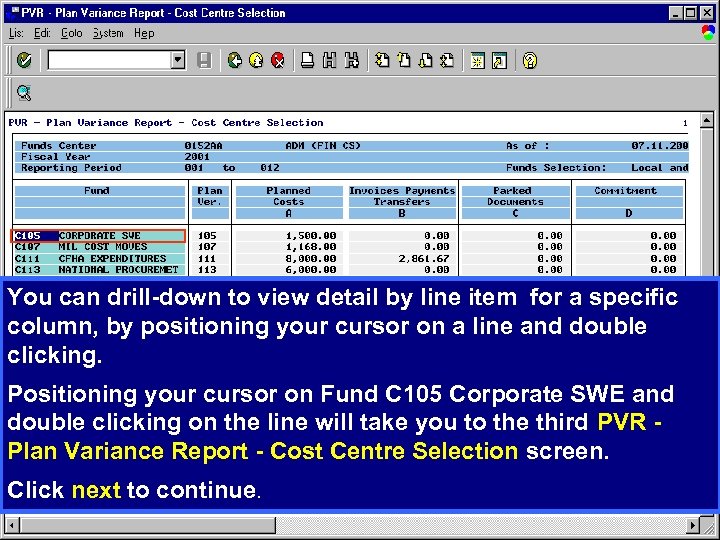This screenshot has height=540, width=720.
Task: Click the yellow Exit arrow icon
Action: click(256, 60)
